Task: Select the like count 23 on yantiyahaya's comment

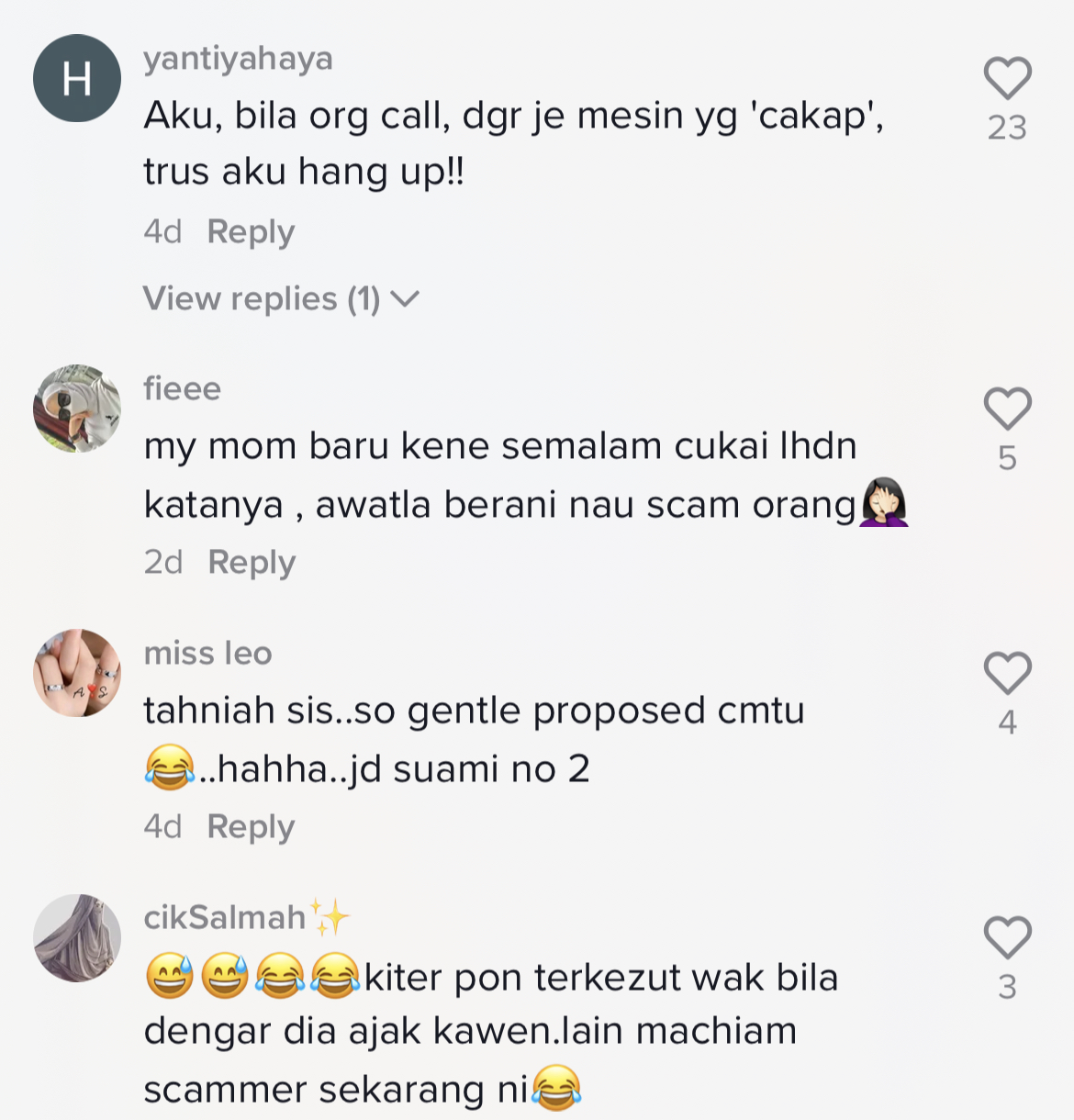Action: pyautogui.click(x=1007, y=127)
